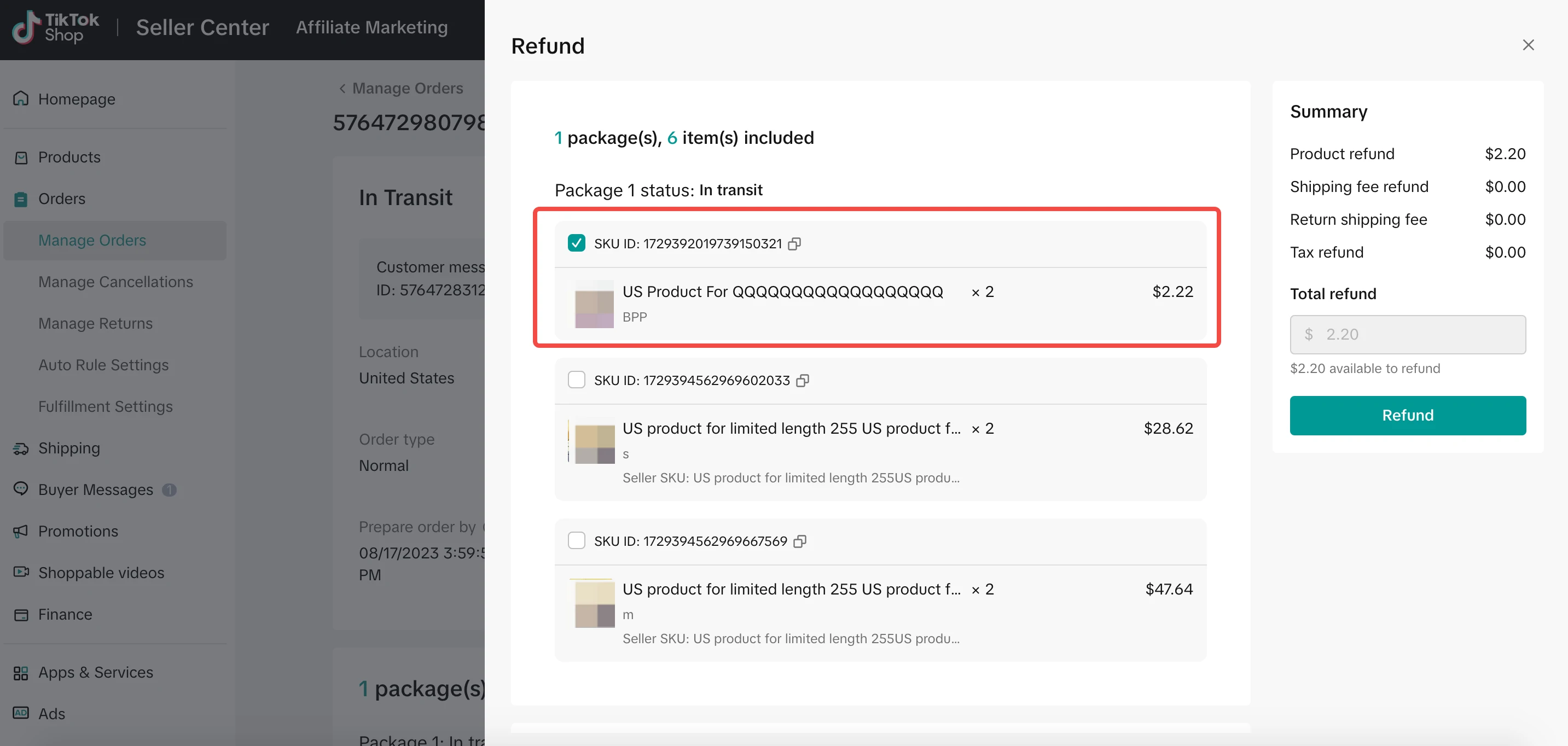Close the Refund panel
This screenshot has height=746, width=1568.
click(1528, 45)
